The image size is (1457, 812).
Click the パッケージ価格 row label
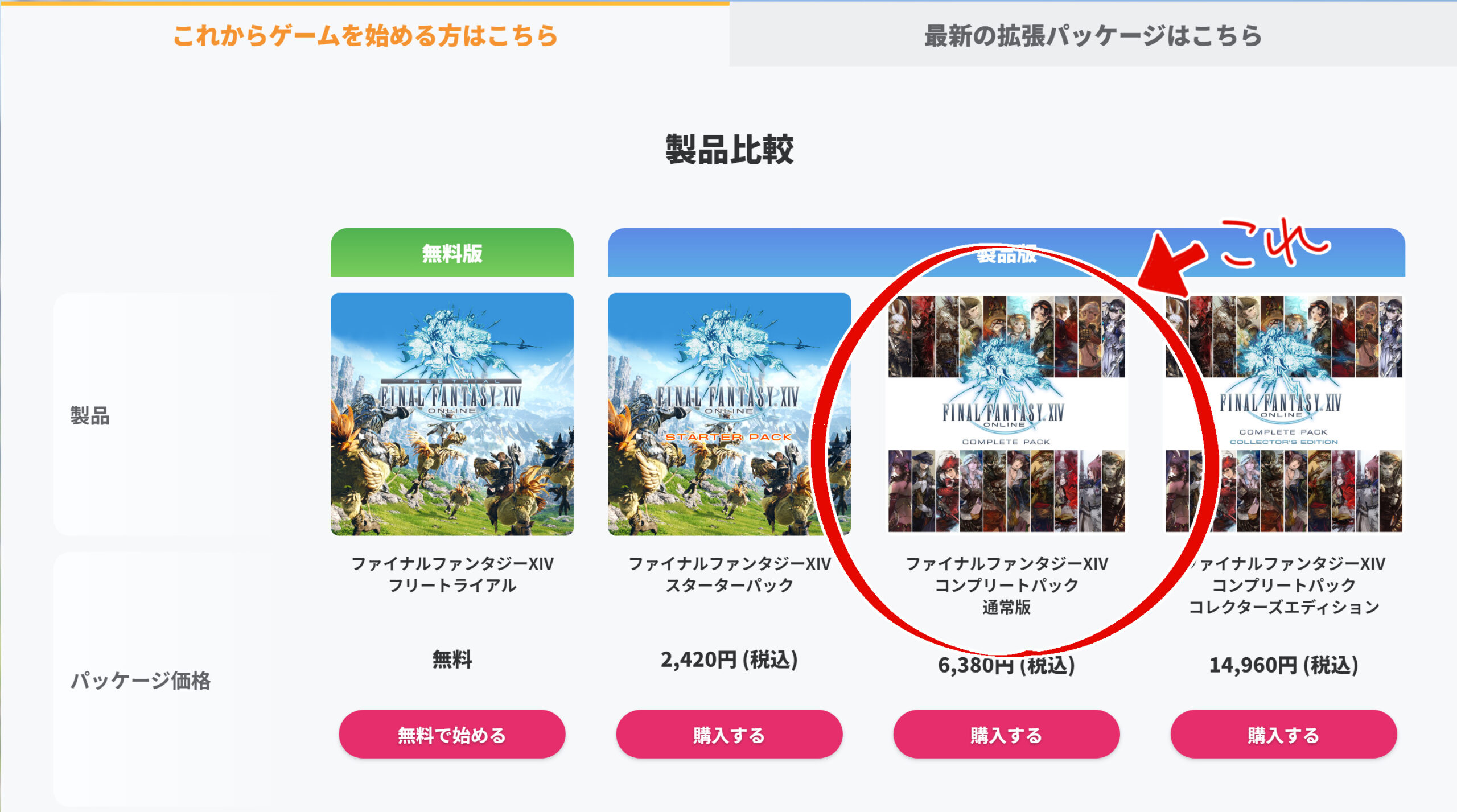click(140, 680)
